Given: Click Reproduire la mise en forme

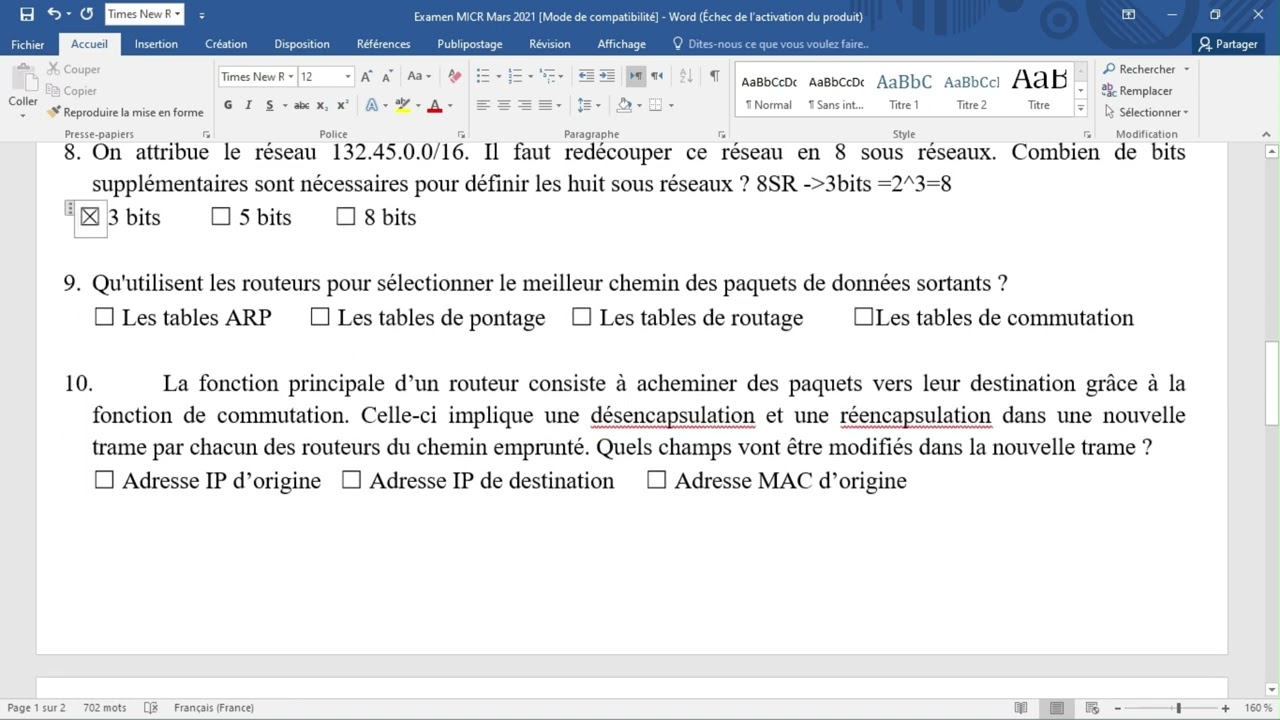Looking at the screenshot, I should coord(125,112).
